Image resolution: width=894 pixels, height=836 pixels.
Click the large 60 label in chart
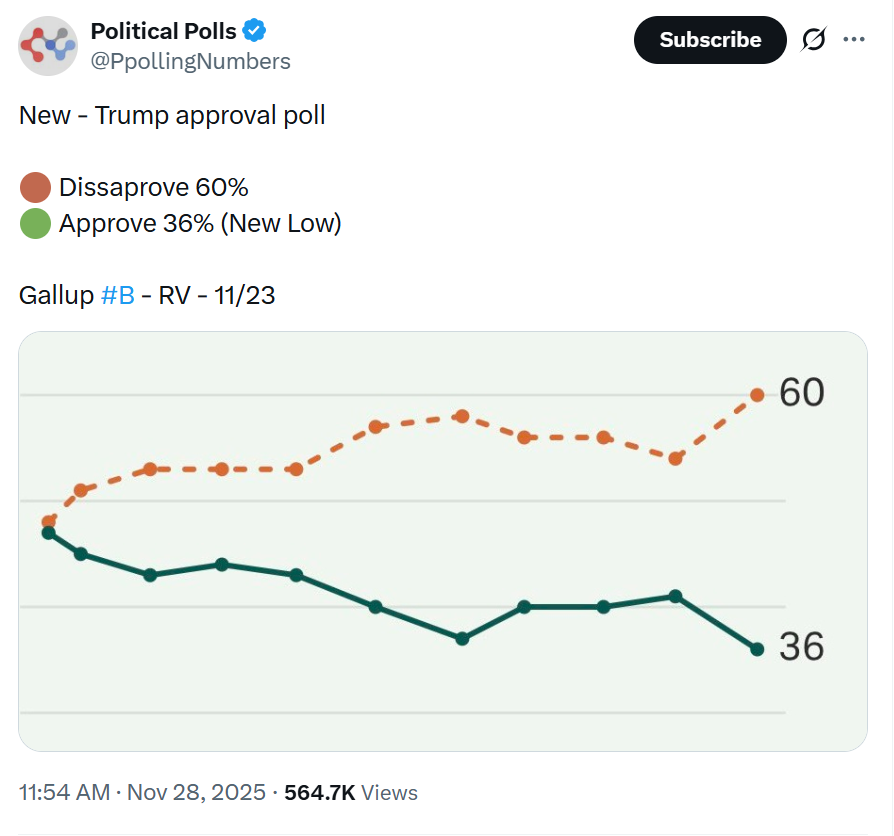pos(802,393)
